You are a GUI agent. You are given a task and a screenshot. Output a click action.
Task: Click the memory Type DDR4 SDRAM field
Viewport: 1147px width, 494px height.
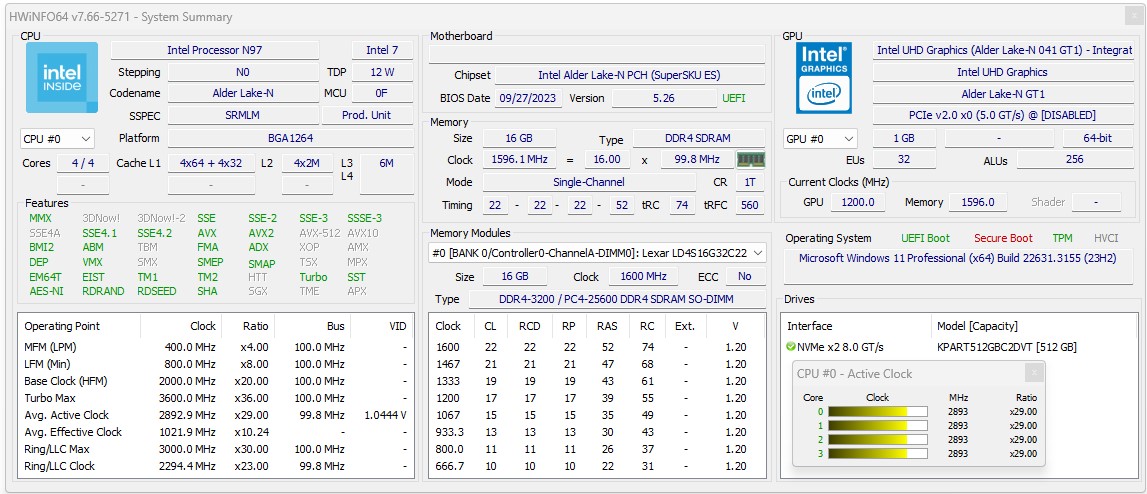(x=699, y=138)
